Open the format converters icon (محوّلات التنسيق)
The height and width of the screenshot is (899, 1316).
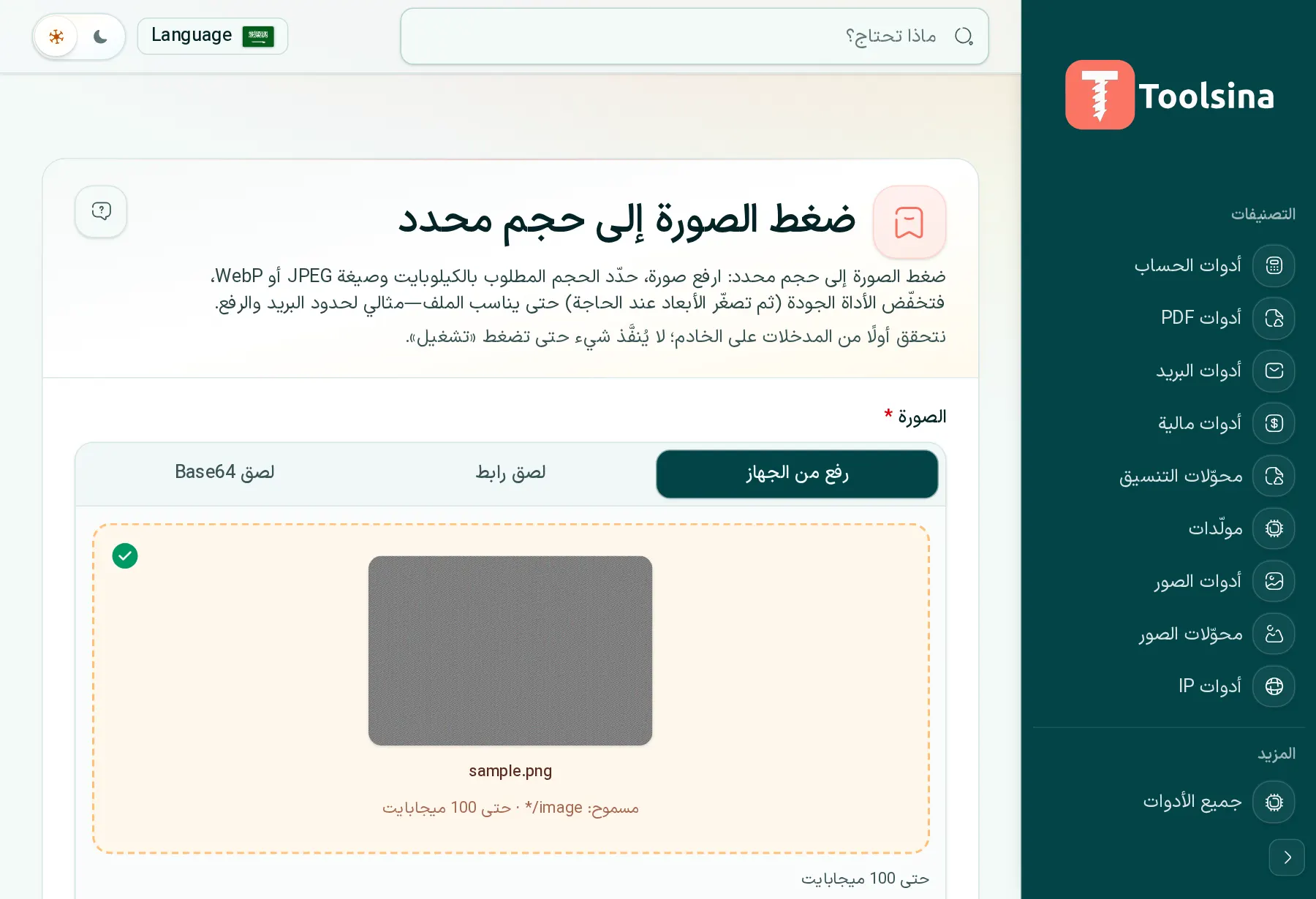click(x=1274, y=476)
